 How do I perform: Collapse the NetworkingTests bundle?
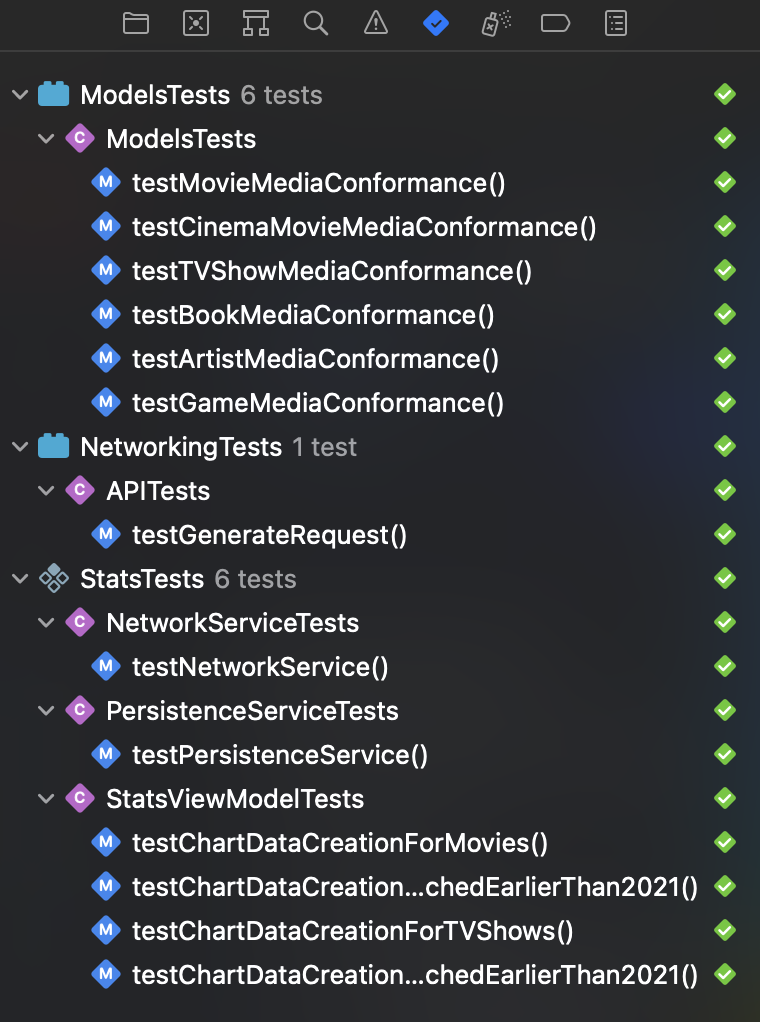click(20, 447)
